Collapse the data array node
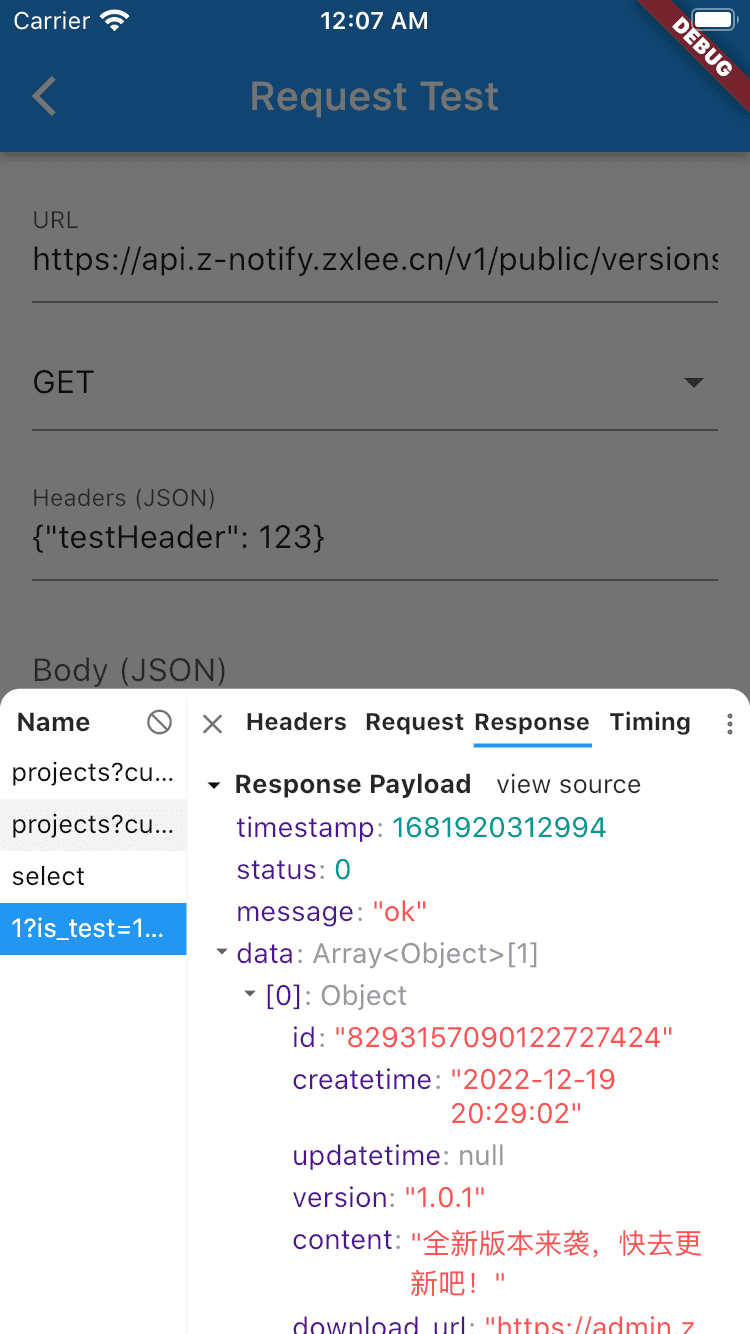 [221, 953]
